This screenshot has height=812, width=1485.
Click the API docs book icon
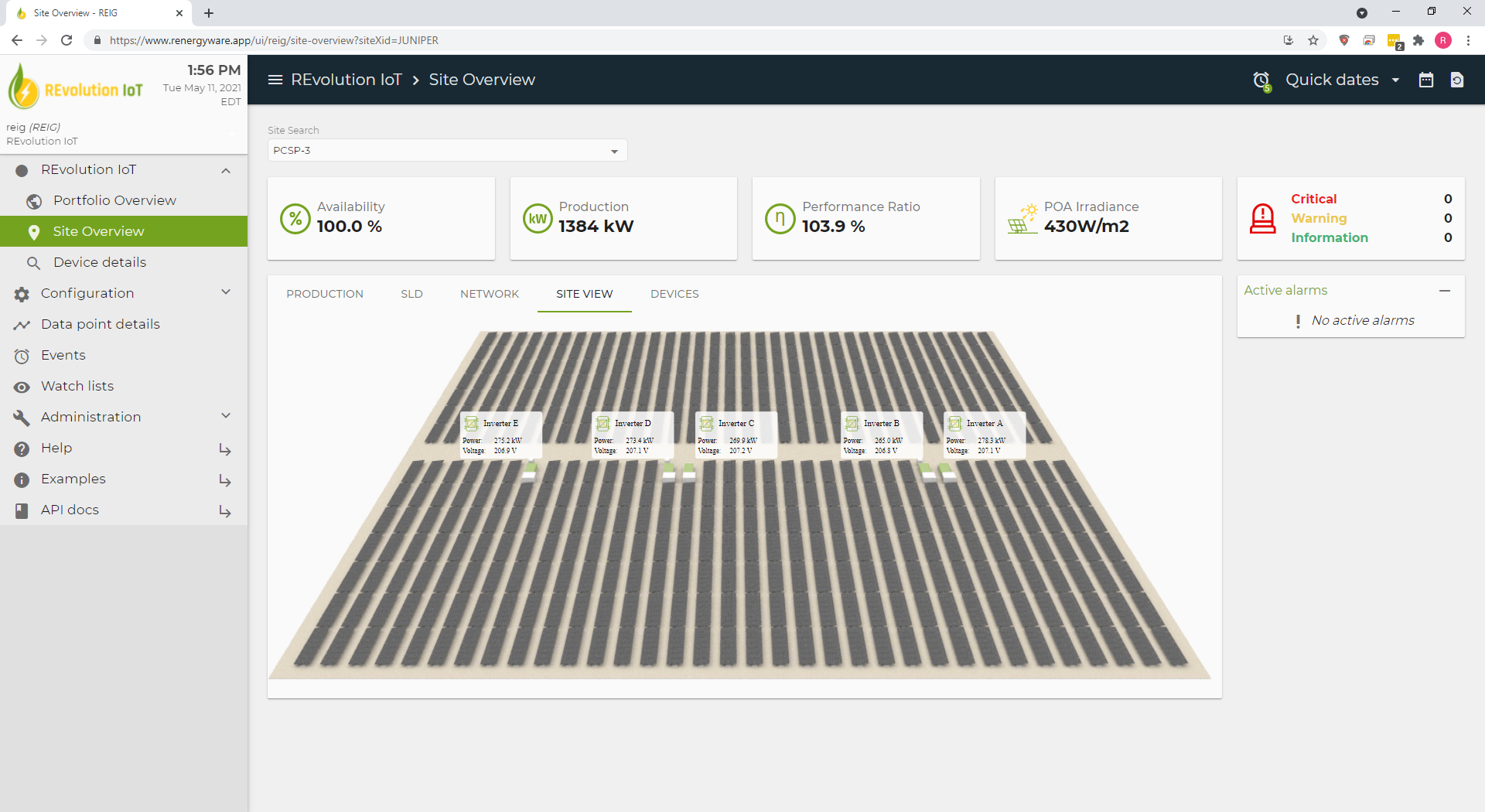click(22, 510)
